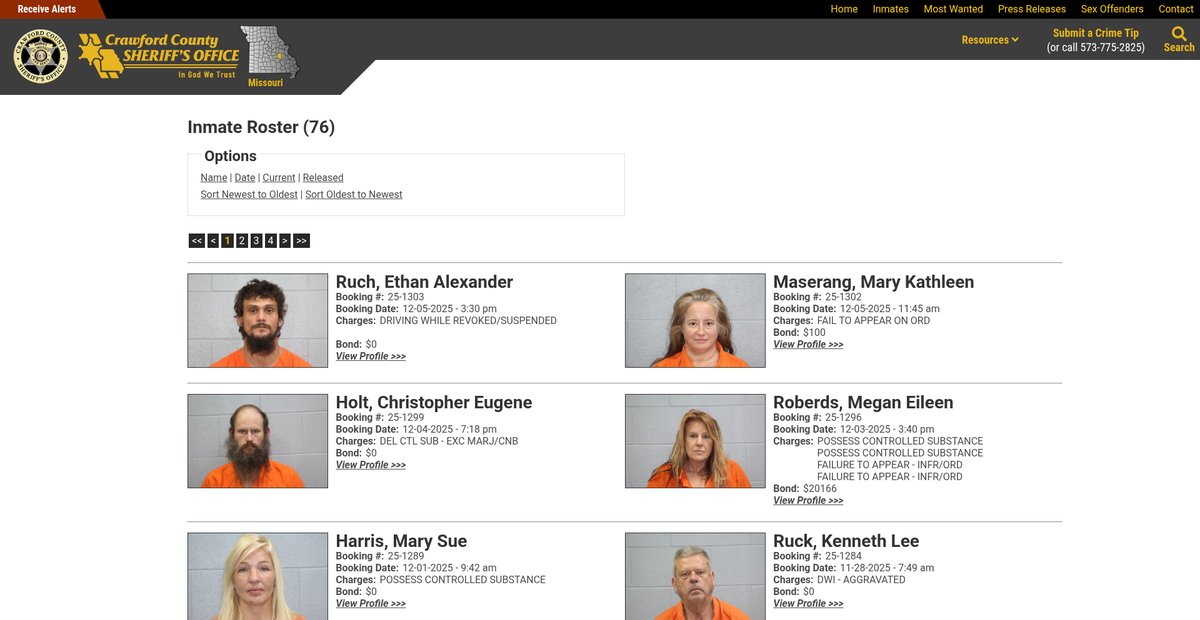Click the name Holt, Christopher Eugene
Image resolution: width=1200 pixels, height=620 pixels.
coord(434,402)
